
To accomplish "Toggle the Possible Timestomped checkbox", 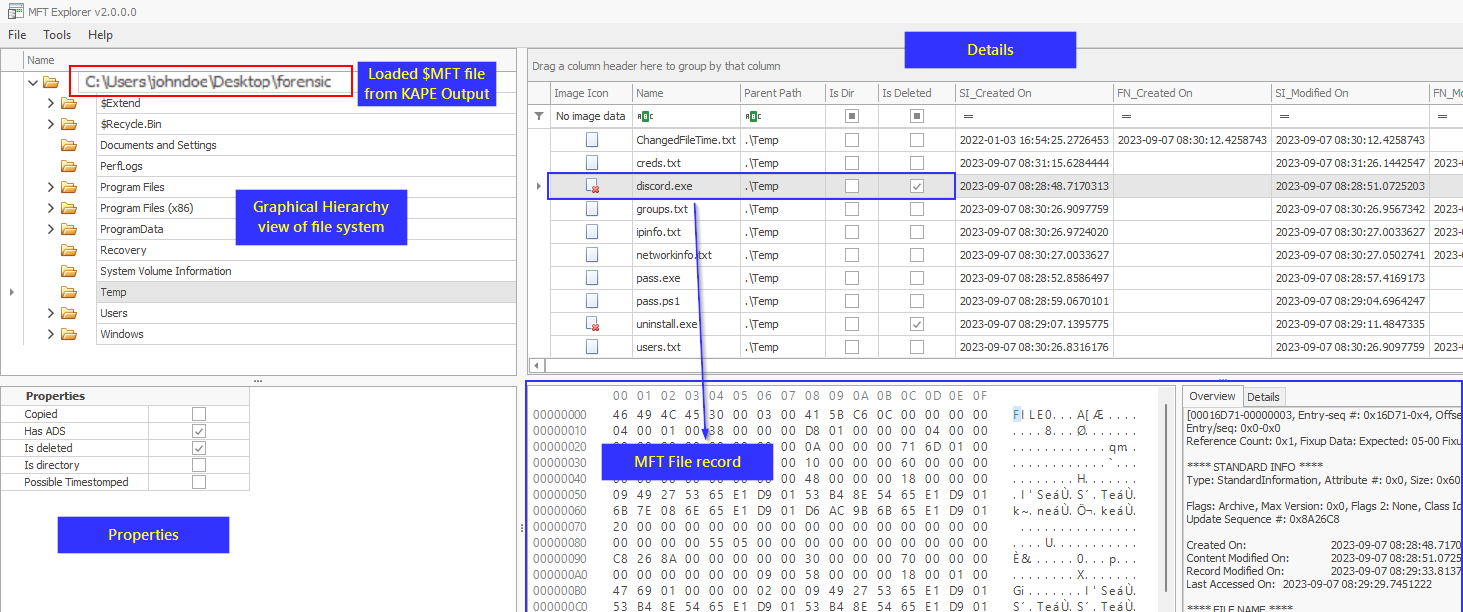I will (199, 482).
